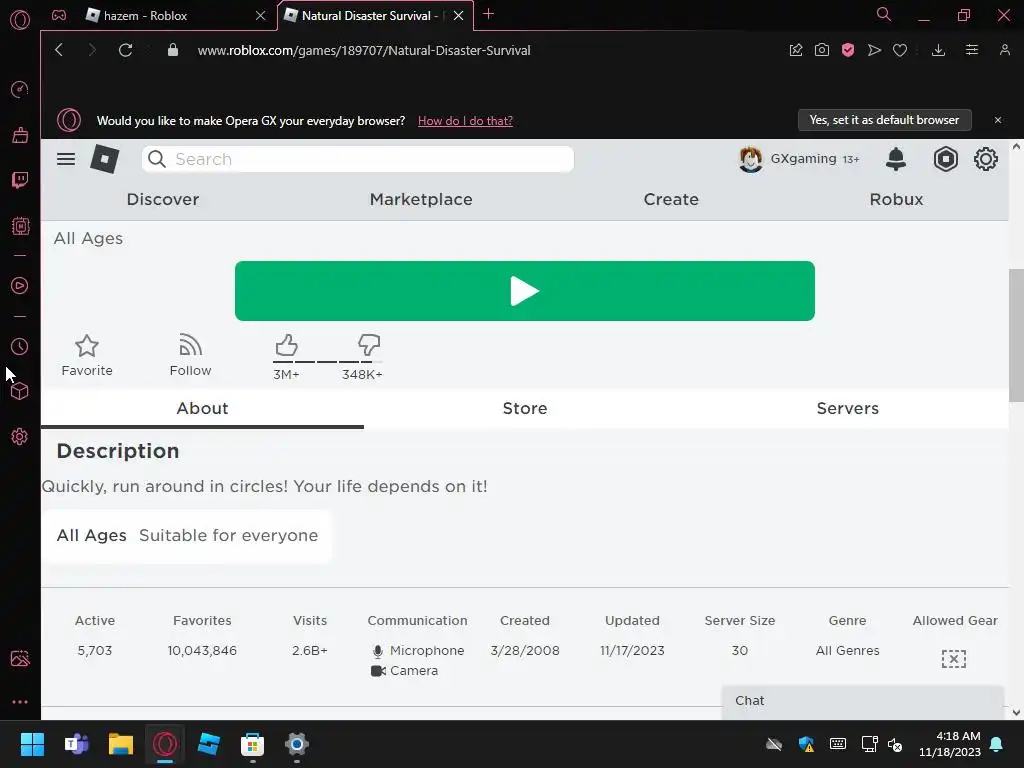The height and width of the screenshot is (768, 1024).
Task: Click the Opera GX logo menu button
Action: tap(20, 20)
